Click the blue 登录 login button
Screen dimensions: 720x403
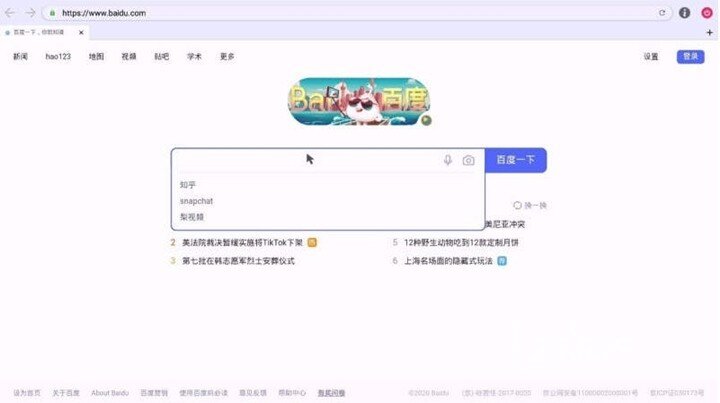690,56
